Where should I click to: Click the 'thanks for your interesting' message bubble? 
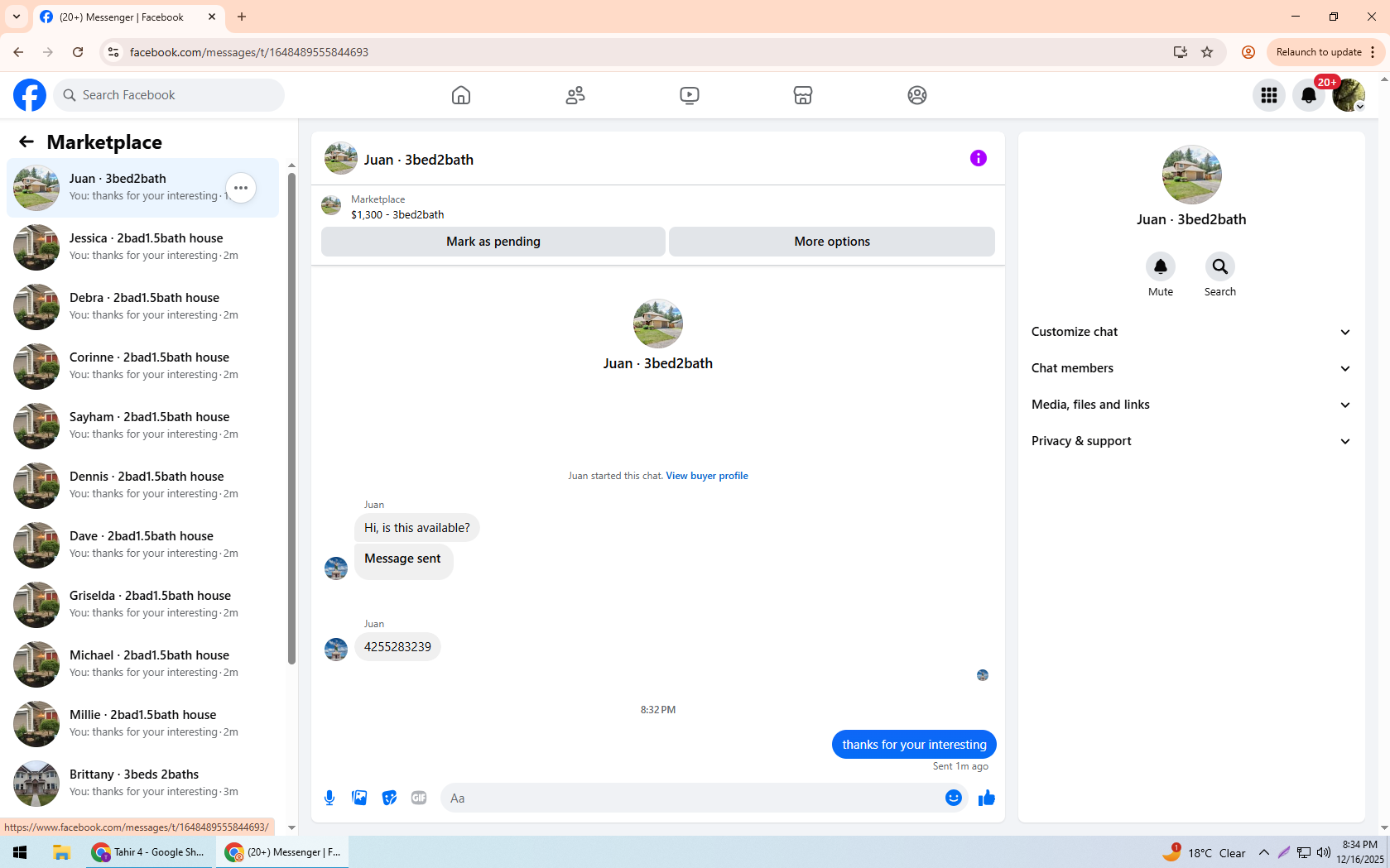click(914, 745)
